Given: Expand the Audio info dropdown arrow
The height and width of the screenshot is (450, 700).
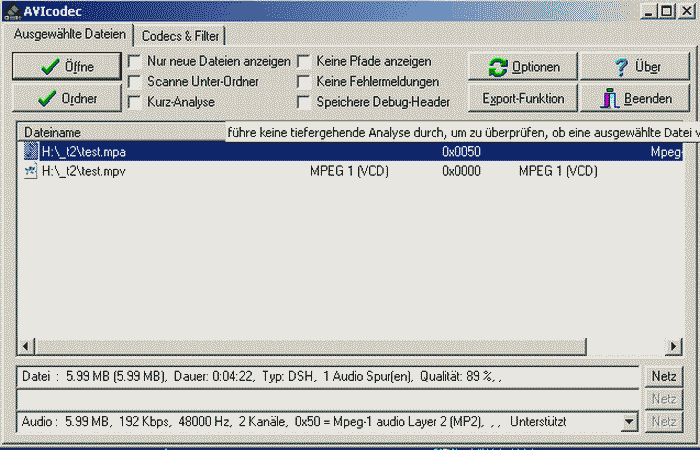Looking at the screenshot, I should point(629,422).
